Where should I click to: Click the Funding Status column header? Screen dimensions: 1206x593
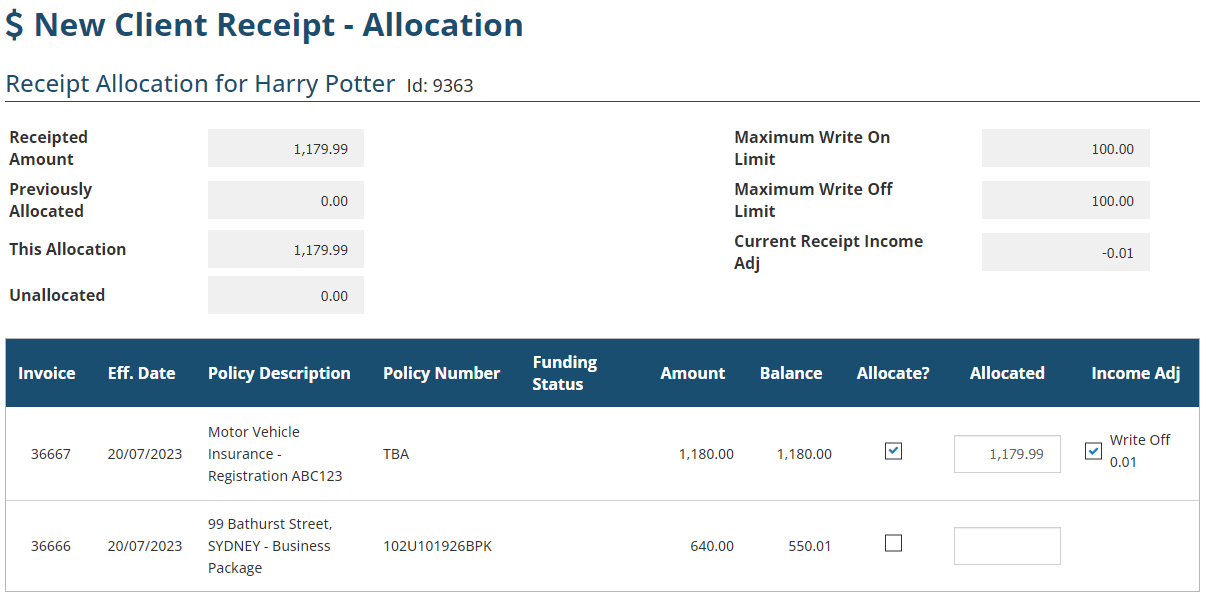pyautogui.click(x=564, y=373)
